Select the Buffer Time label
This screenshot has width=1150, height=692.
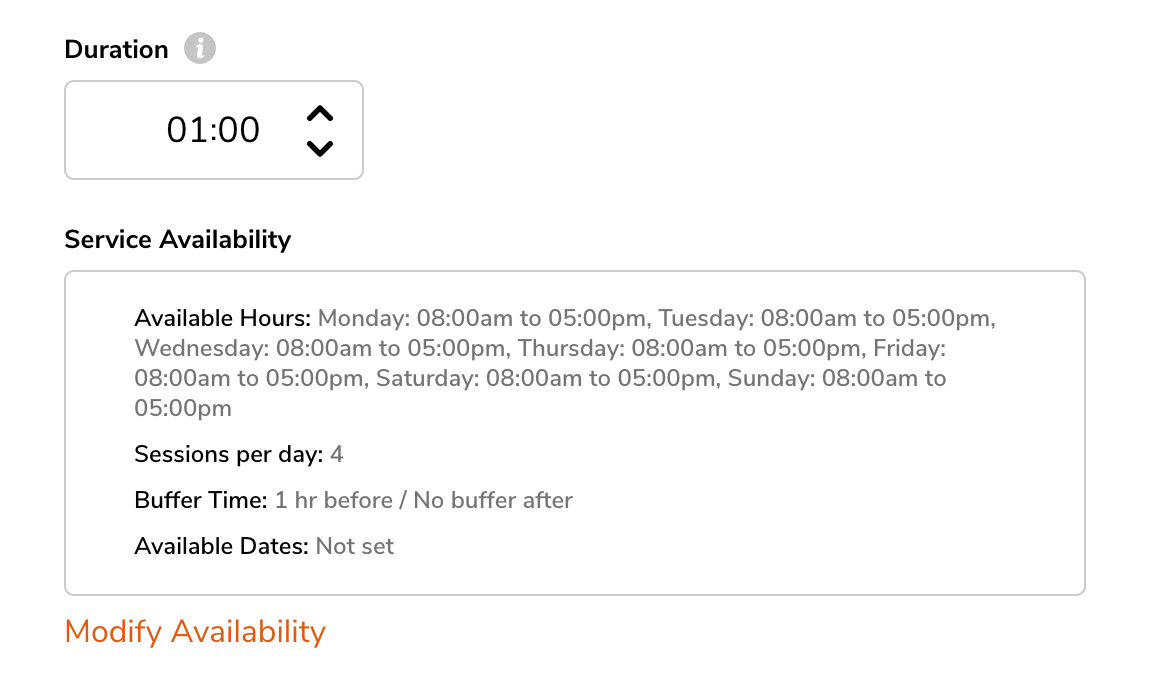(201, 500)
